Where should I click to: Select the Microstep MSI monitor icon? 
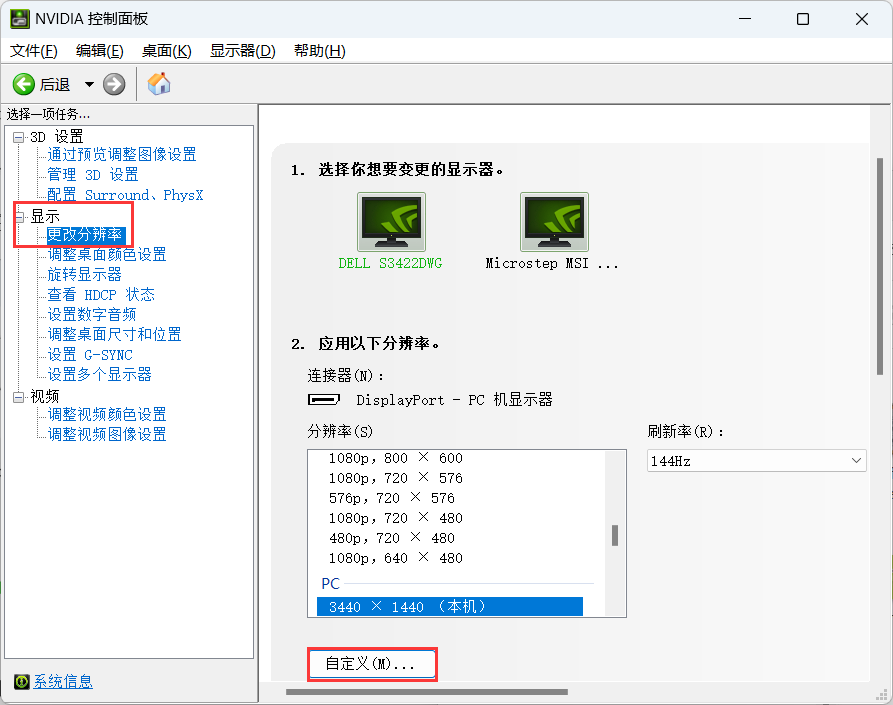(554, 222)
